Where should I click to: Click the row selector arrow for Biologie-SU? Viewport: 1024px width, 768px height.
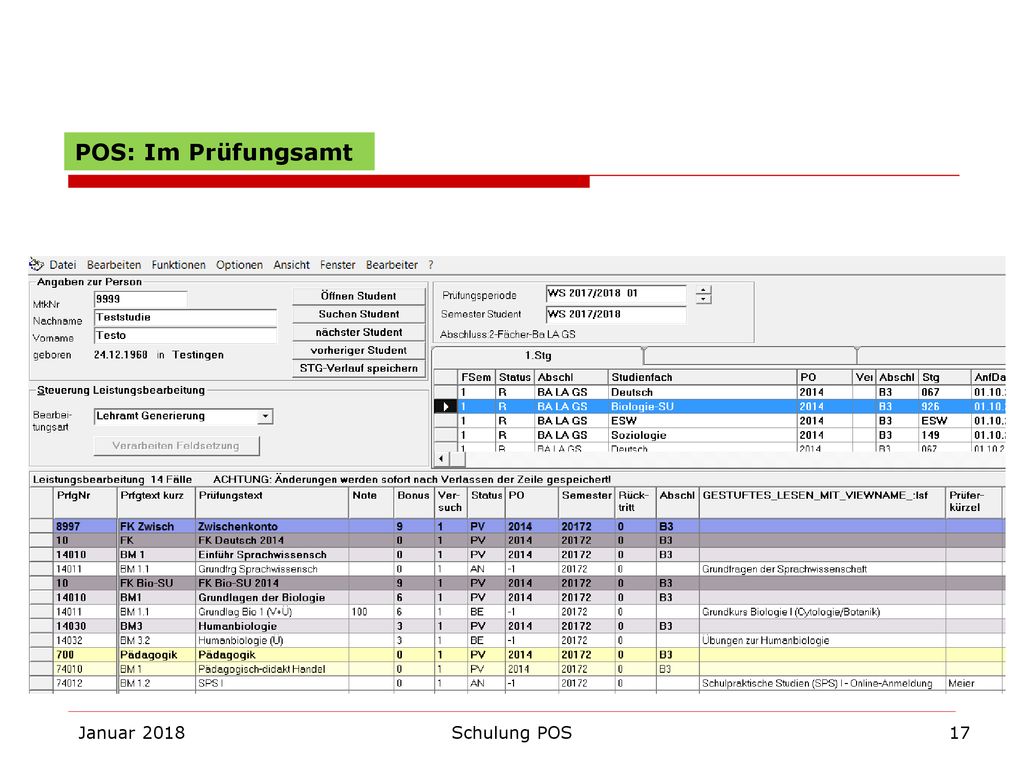point(445,406)
